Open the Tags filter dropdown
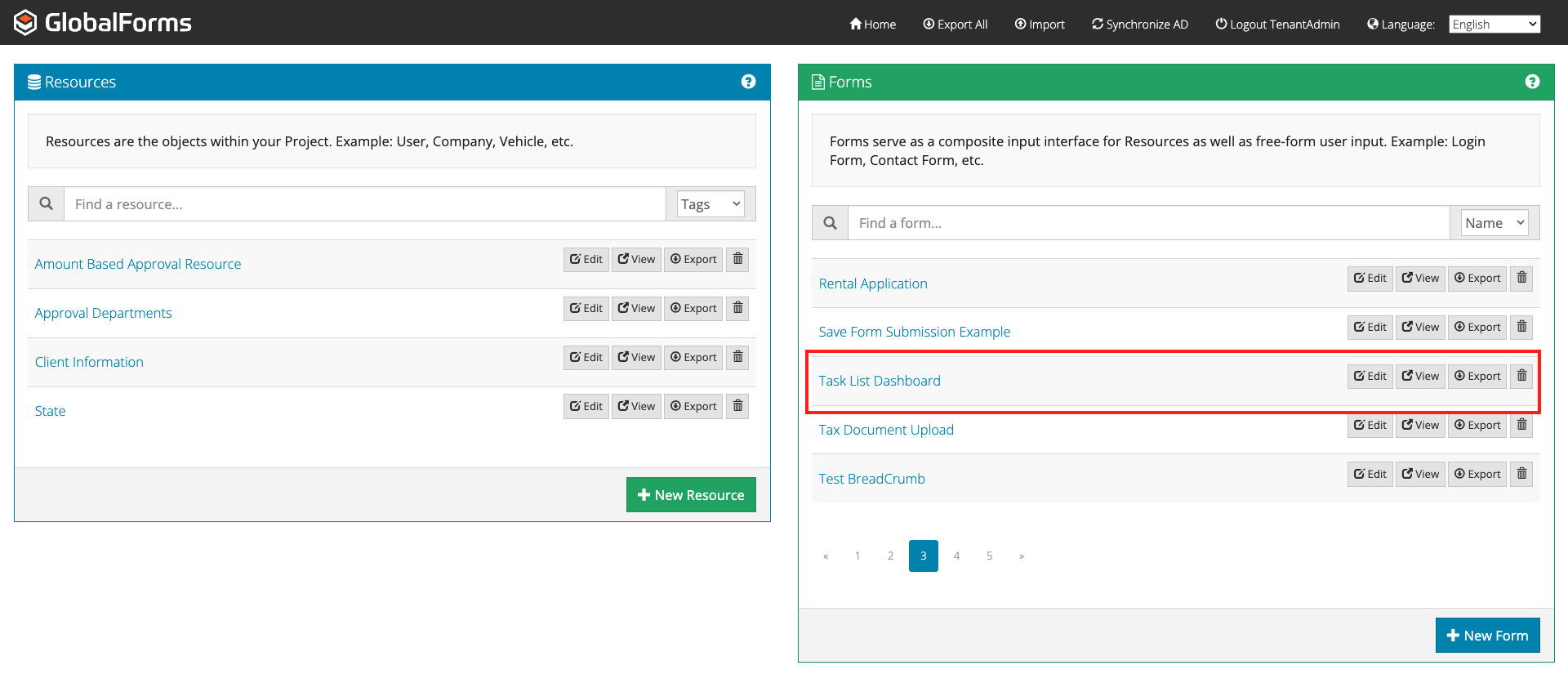 (x=710, y=204)
